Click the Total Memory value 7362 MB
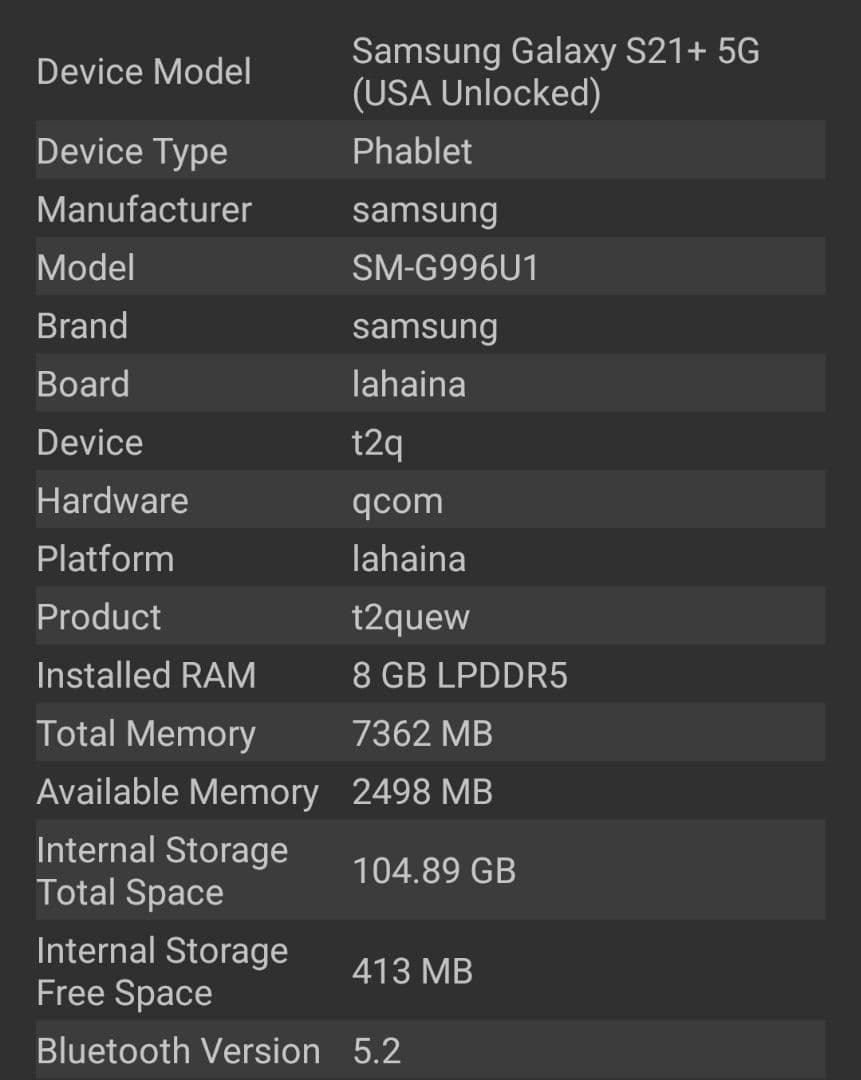 (x=421, y=733)
